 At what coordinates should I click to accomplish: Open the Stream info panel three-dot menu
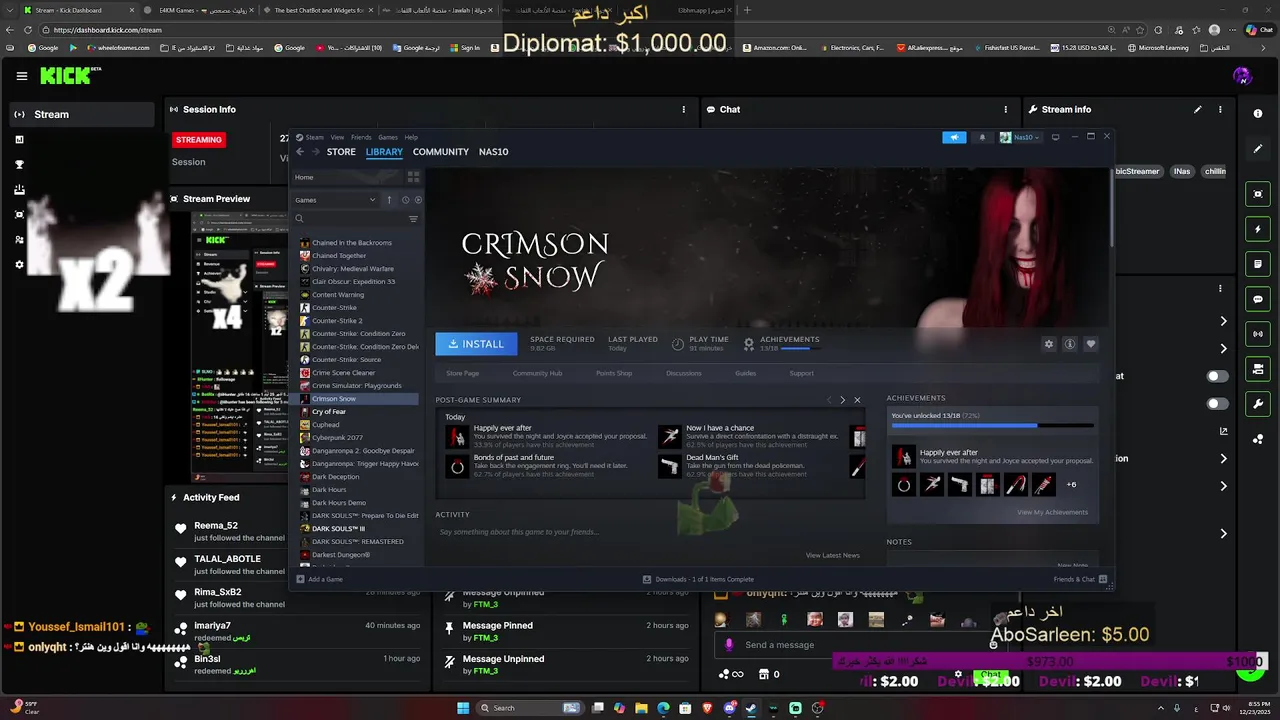[1222, 109]
